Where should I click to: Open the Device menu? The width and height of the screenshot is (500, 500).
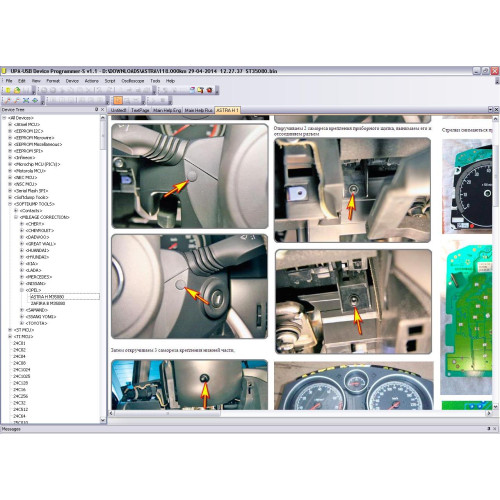pos(72,81)
